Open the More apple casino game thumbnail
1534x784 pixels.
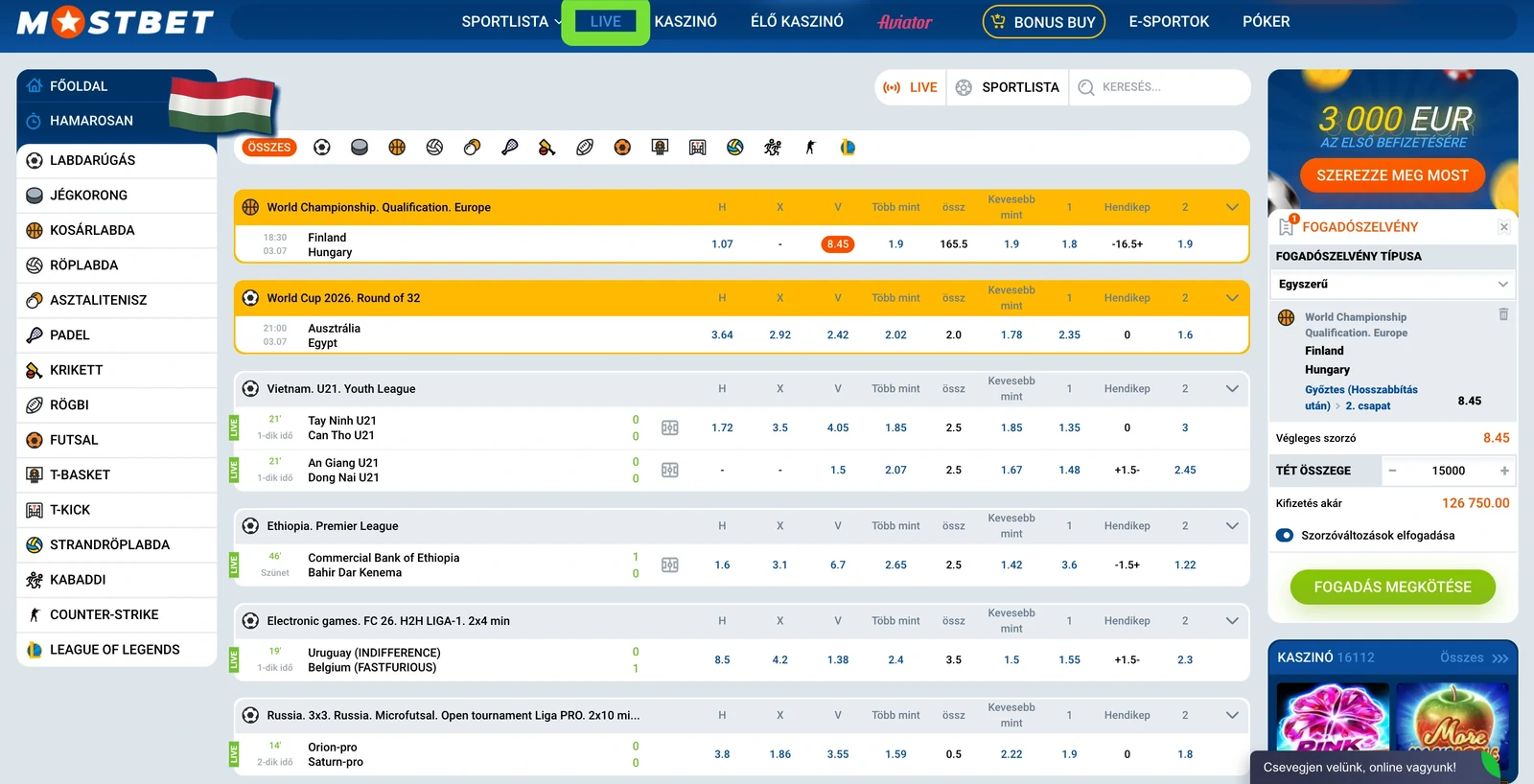coord(1452,717)
